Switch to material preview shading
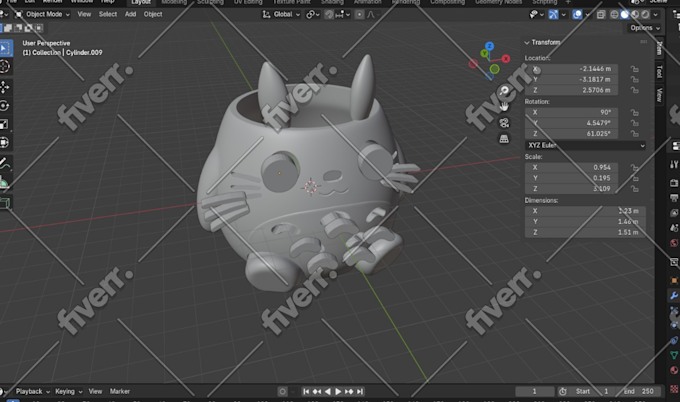 [x=635, y=15]
